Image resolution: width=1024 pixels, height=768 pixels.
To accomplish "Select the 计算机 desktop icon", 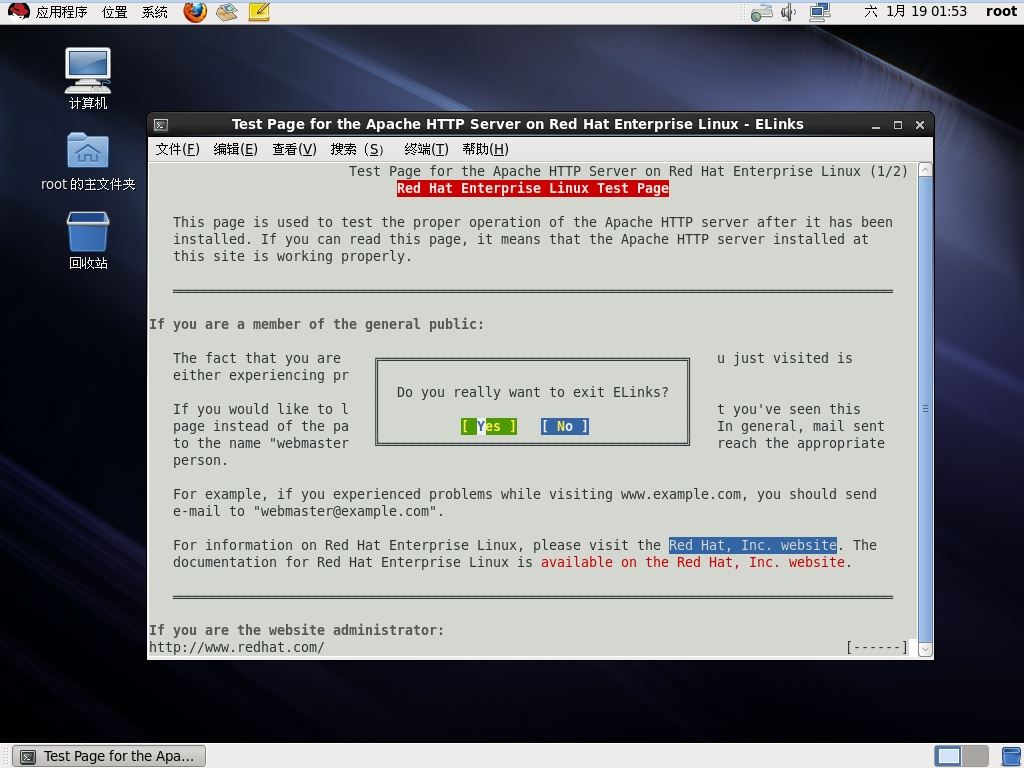I will (x=88, y=79).
